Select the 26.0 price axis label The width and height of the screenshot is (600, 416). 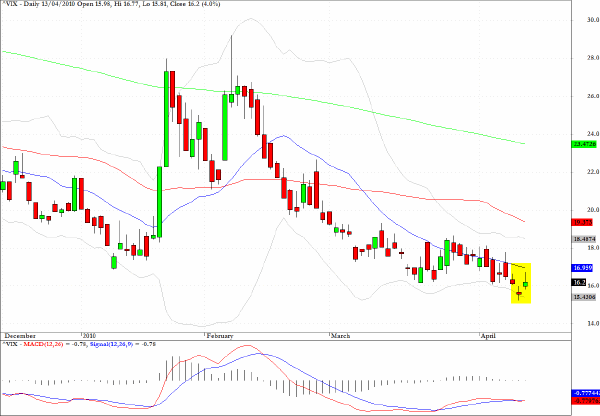coord(593,96)
